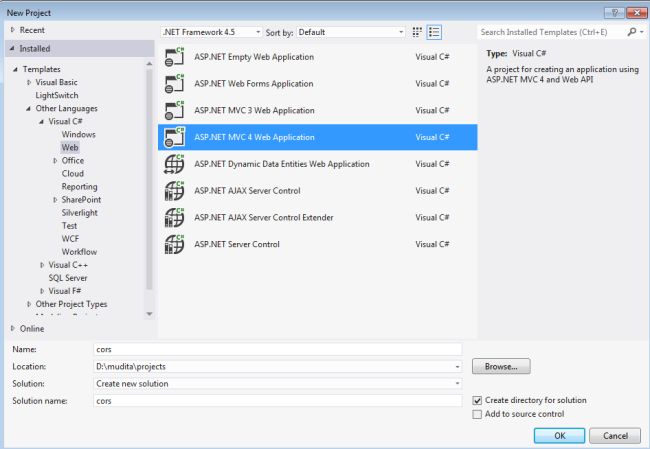Enable Add to source control checkbox
Image resolution: width=650 pixels, height=449 pixels.
pos(477,414)
